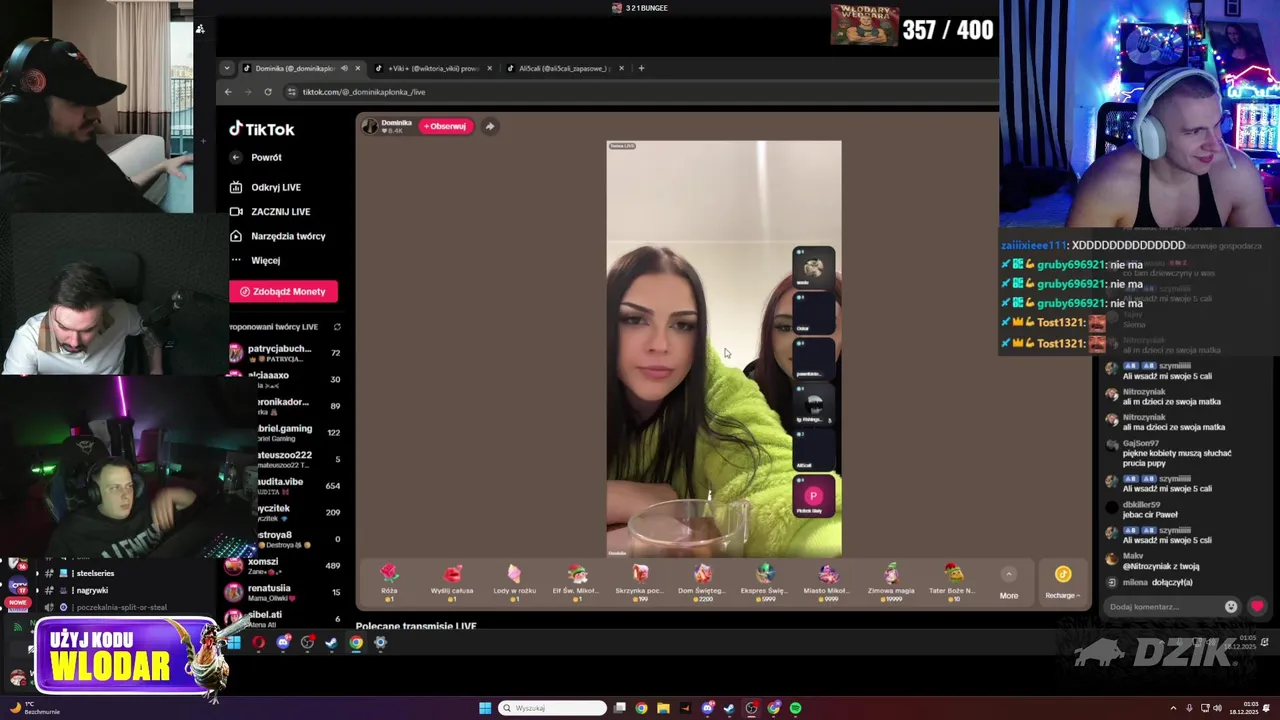Select ZACZNIJ LIVE in the sidebar

[x=270, y=212]
